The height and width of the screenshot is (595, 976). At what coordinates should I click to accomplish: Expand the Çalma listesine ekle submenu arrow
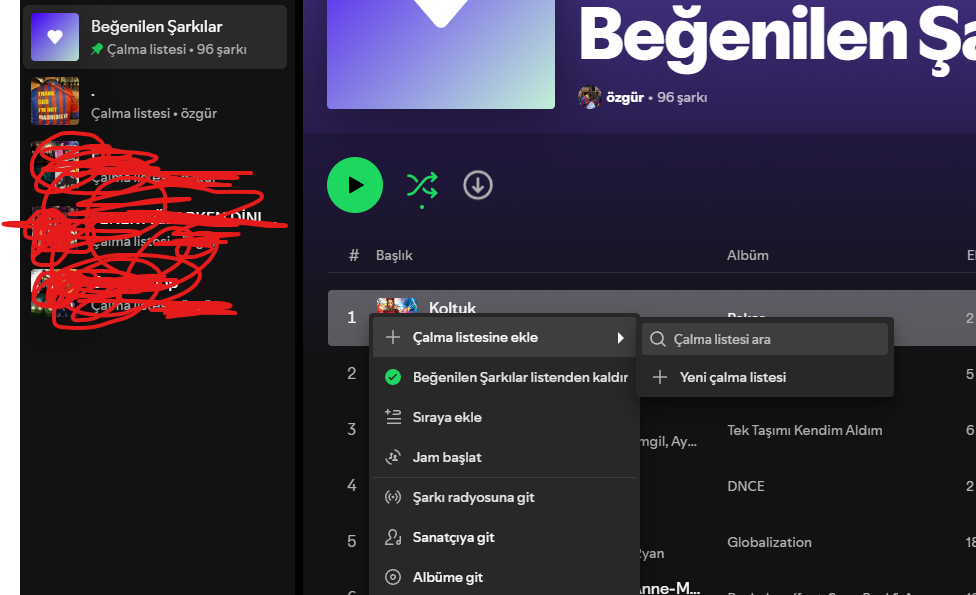pyautogui.click(x=620, y=337)
